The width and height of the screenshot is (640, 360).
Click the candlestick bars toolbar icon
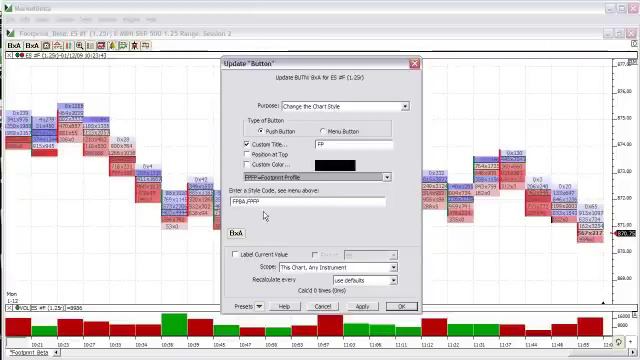click(69, 45)
